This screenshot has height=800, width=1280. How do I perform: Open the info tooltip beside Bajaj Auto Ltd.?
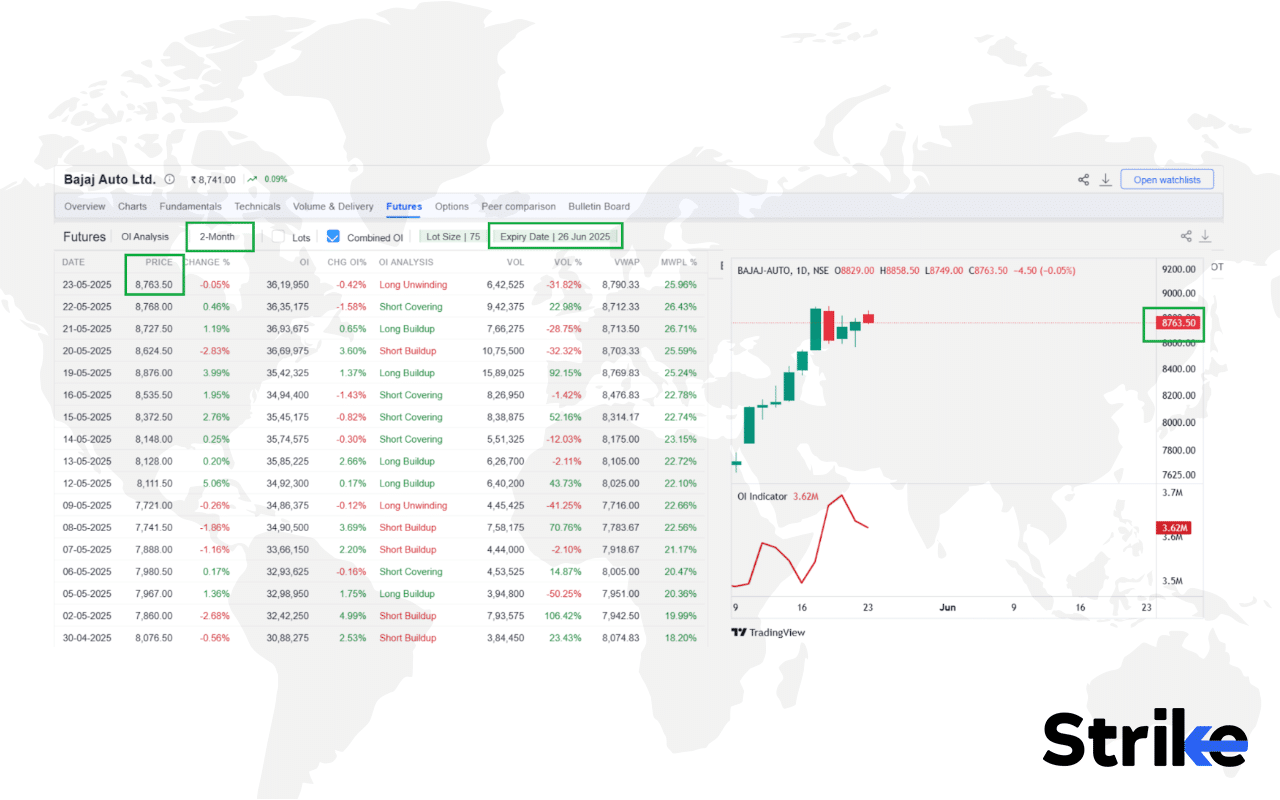pyautogui.click(x=167, y=178)
